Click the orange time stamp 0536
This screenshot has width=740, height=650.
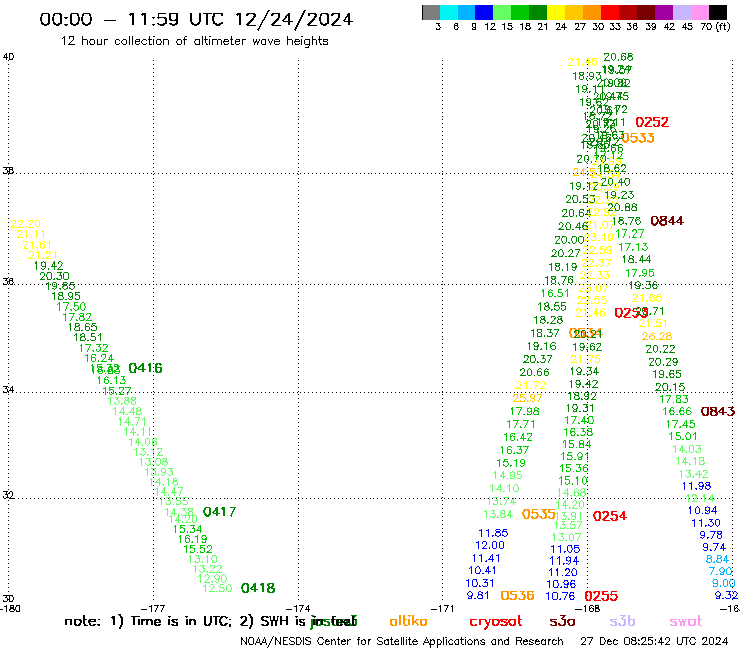(517, 596)
